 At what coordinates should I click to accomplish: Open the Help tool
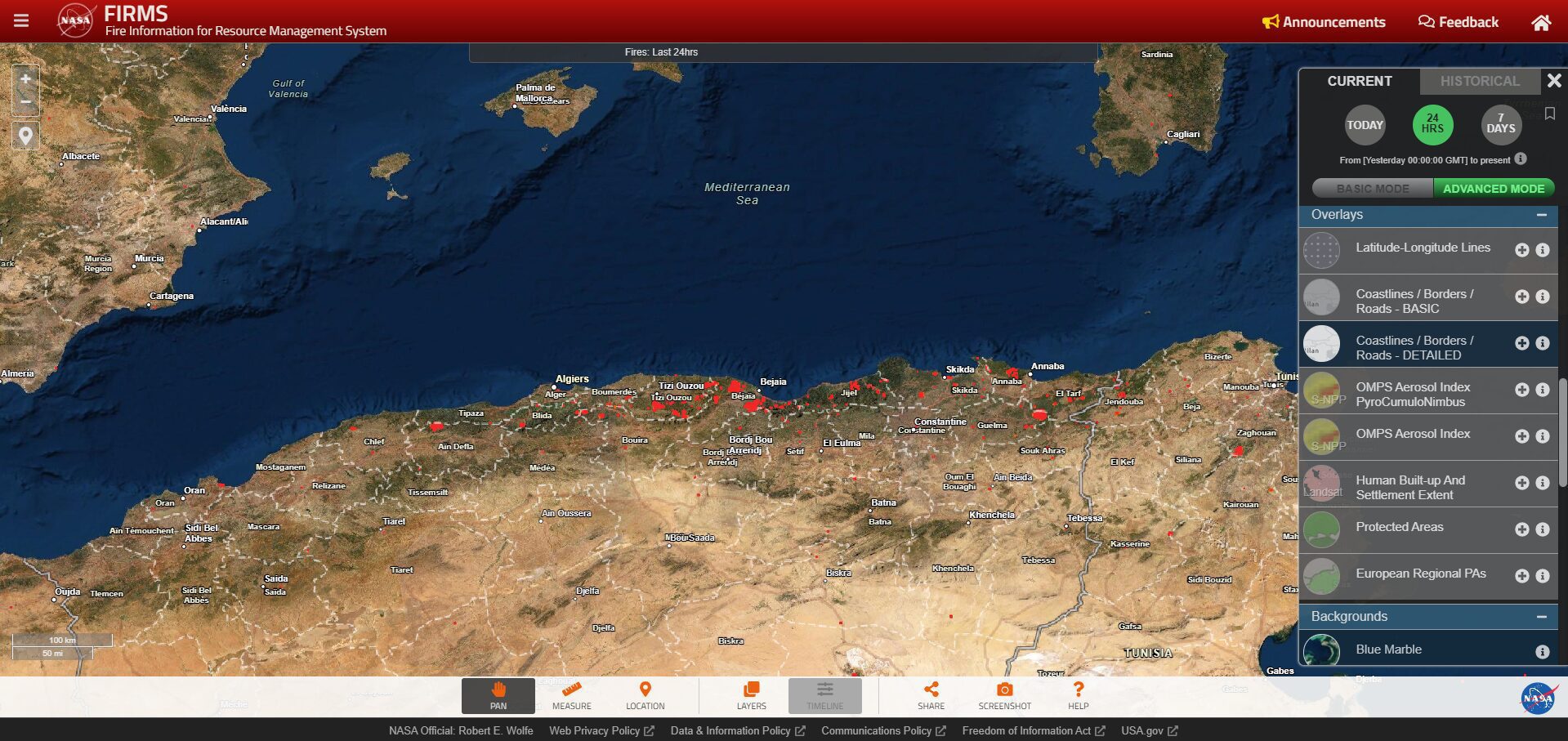pos(1078,695)
